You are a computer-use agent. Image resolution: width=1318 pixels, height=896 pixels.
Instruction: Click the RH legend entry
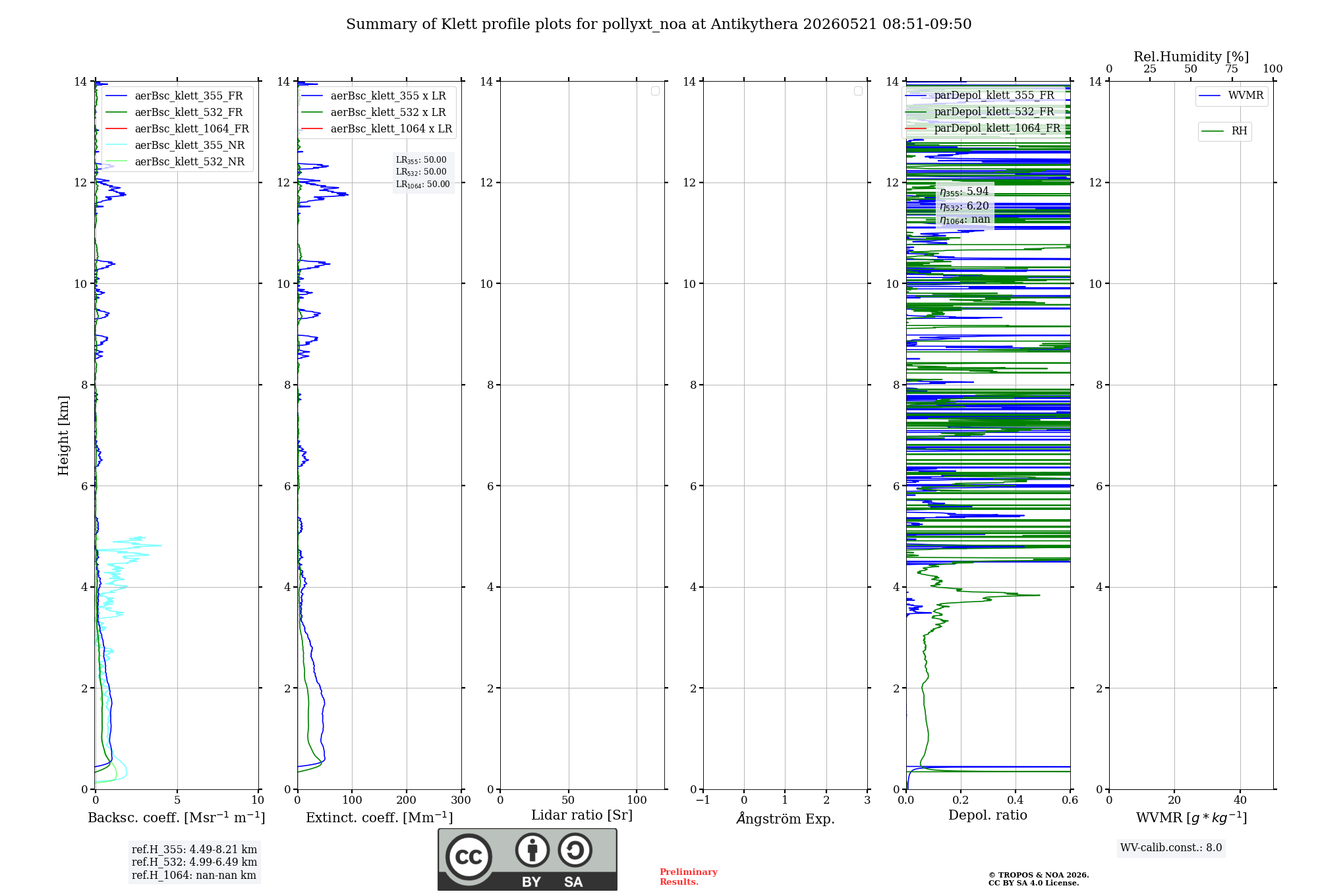1224,131
